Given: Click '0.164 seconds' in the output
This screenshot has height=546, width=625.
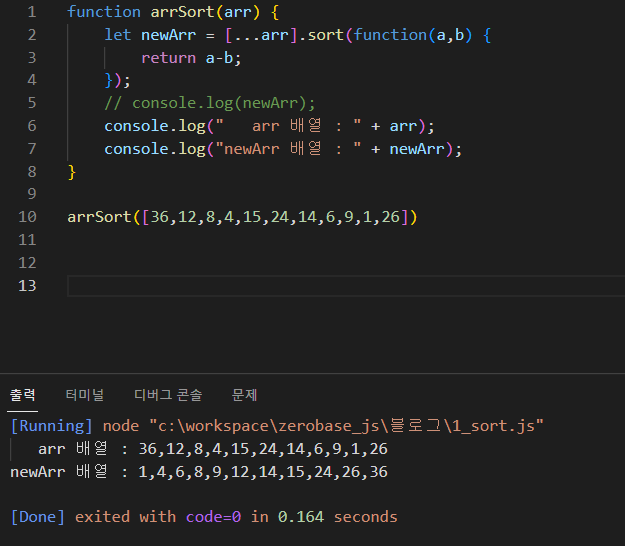Looking at the screenshot, I should click(x=338, y=517).
